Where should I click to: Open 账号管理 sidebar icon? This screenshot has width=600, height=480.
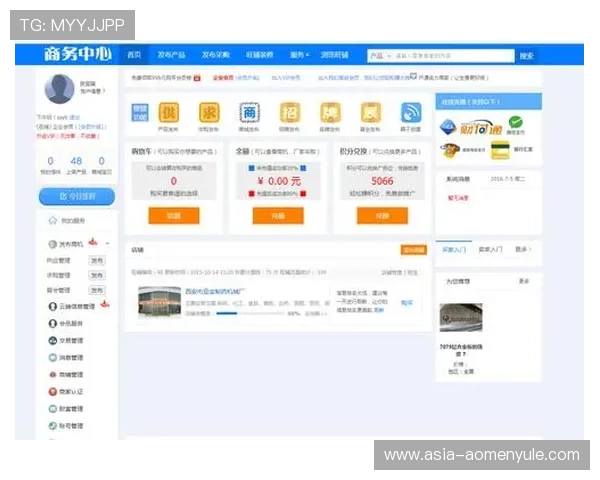52,426
